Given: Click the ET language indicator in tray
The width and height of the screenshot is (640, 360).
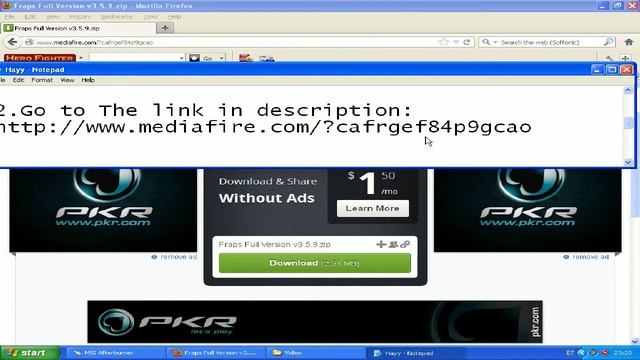Looking at the screenshot, I should pyautogui.click(x=570, y=353).
